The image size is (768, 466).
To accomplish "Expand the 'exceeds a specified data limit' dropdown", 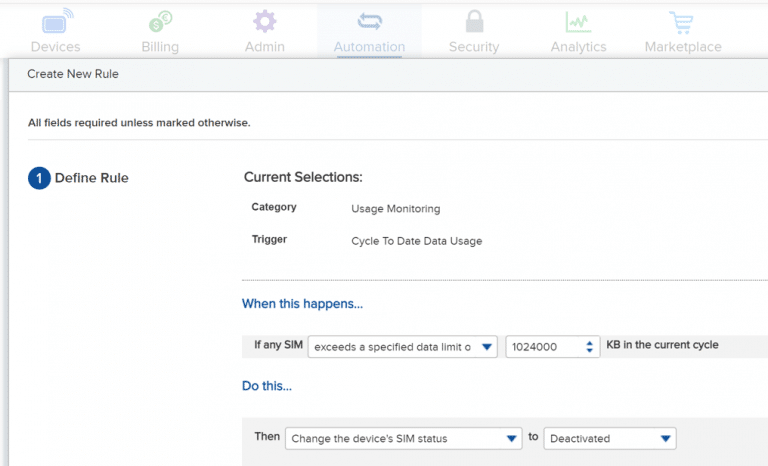I will point(403,347).
